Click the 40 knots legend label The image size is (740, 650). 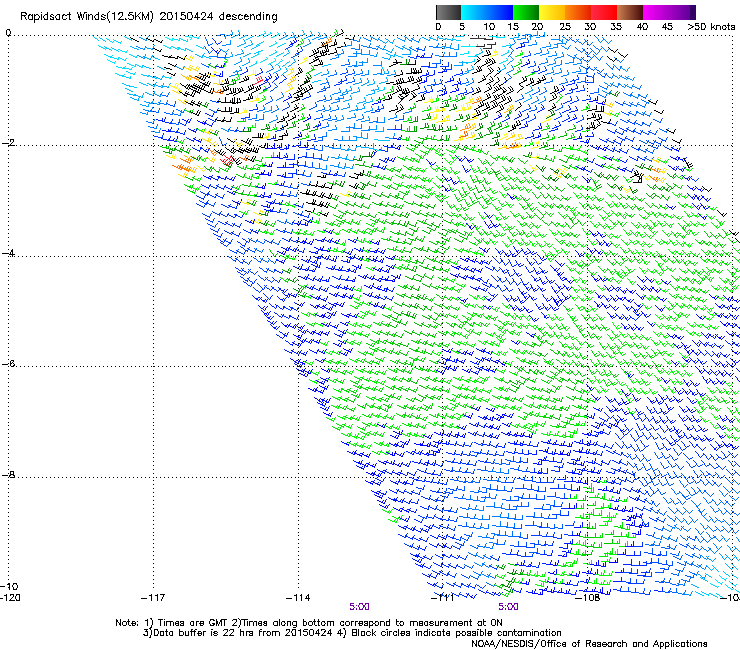(x=642, y=27)
